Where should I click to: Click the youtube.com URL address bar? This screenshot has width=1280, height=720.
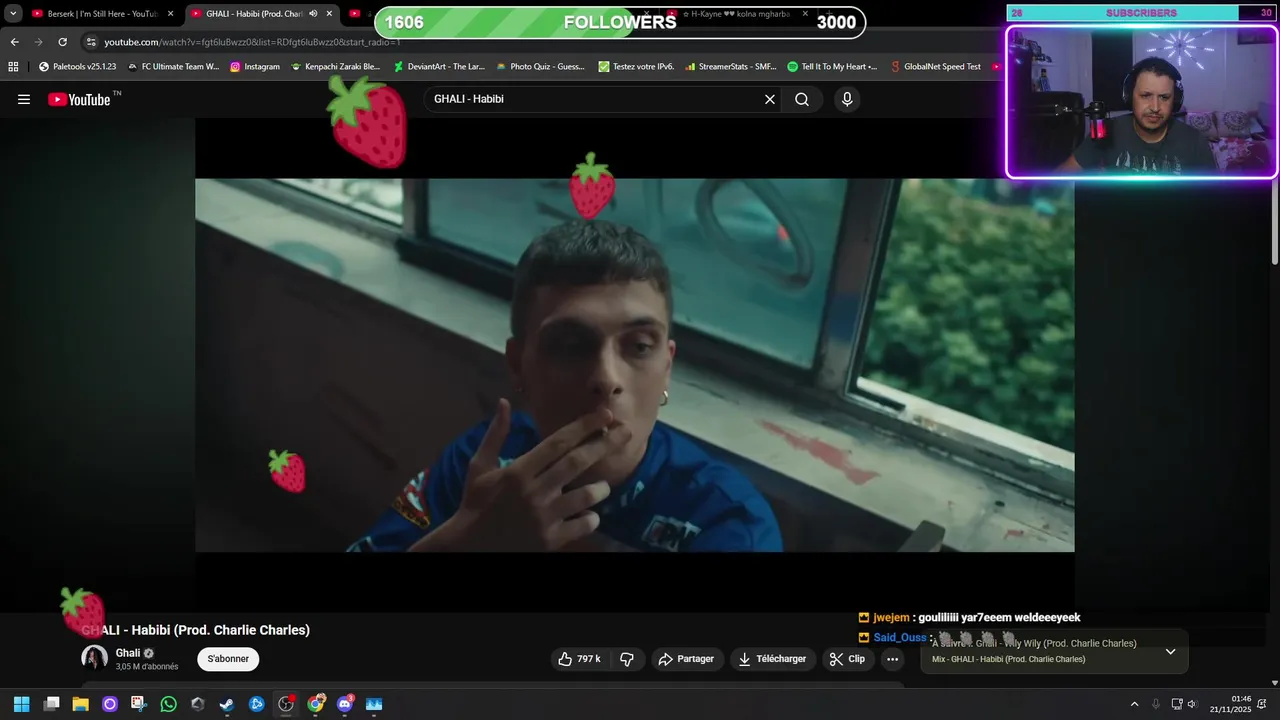(x=252, y=42)
